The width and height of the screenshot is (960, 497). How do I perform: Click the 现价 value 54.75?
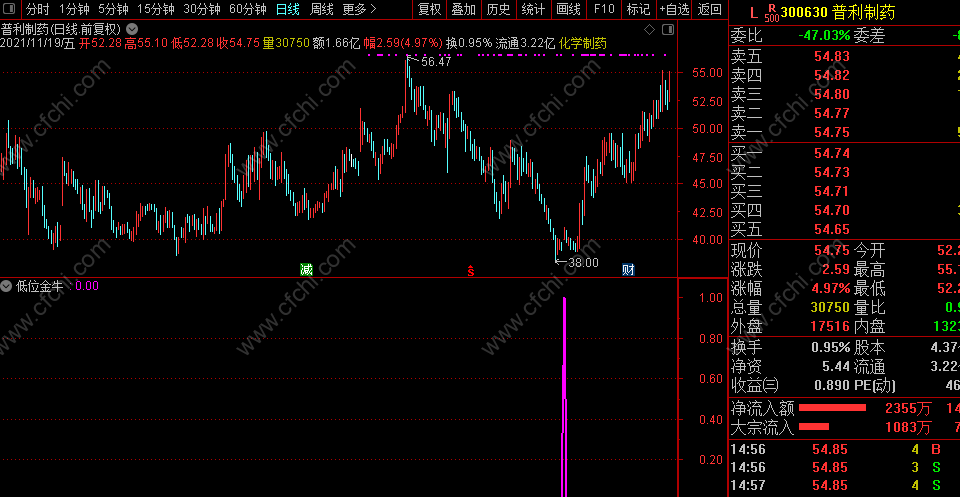(831, 250)
